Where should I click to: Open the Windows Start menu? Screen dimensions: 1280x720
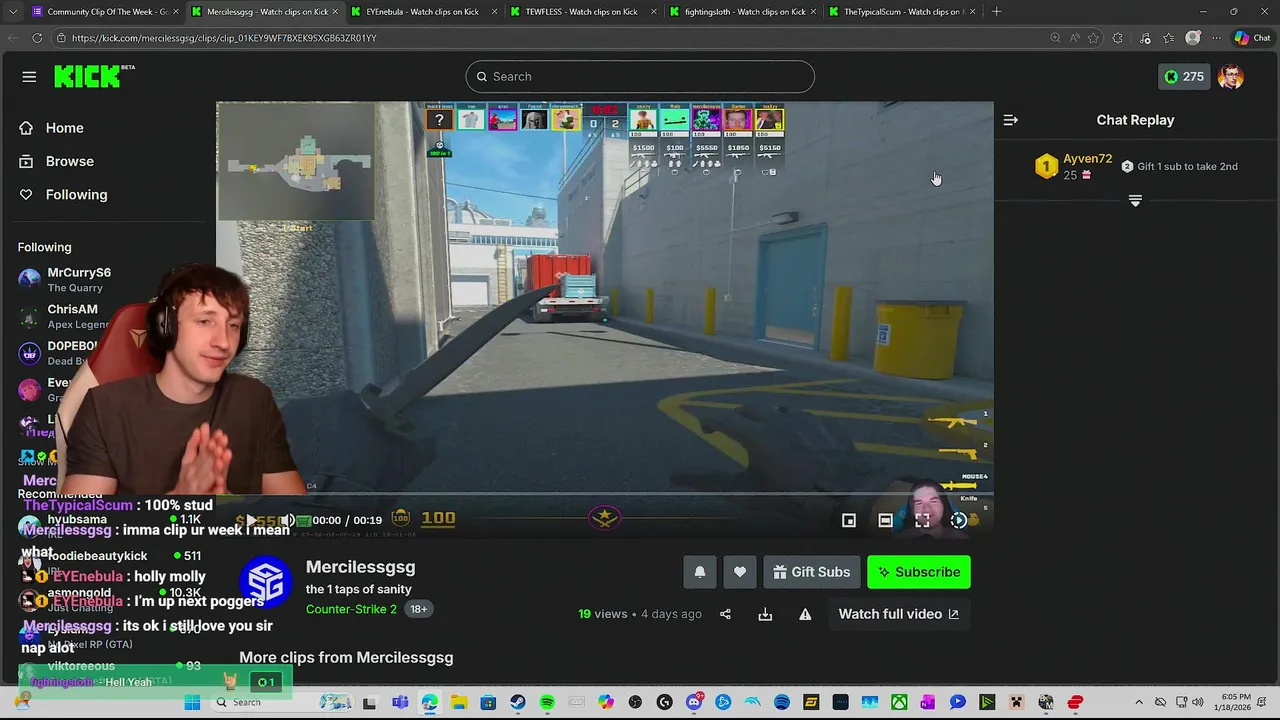(x=192, y=703)
